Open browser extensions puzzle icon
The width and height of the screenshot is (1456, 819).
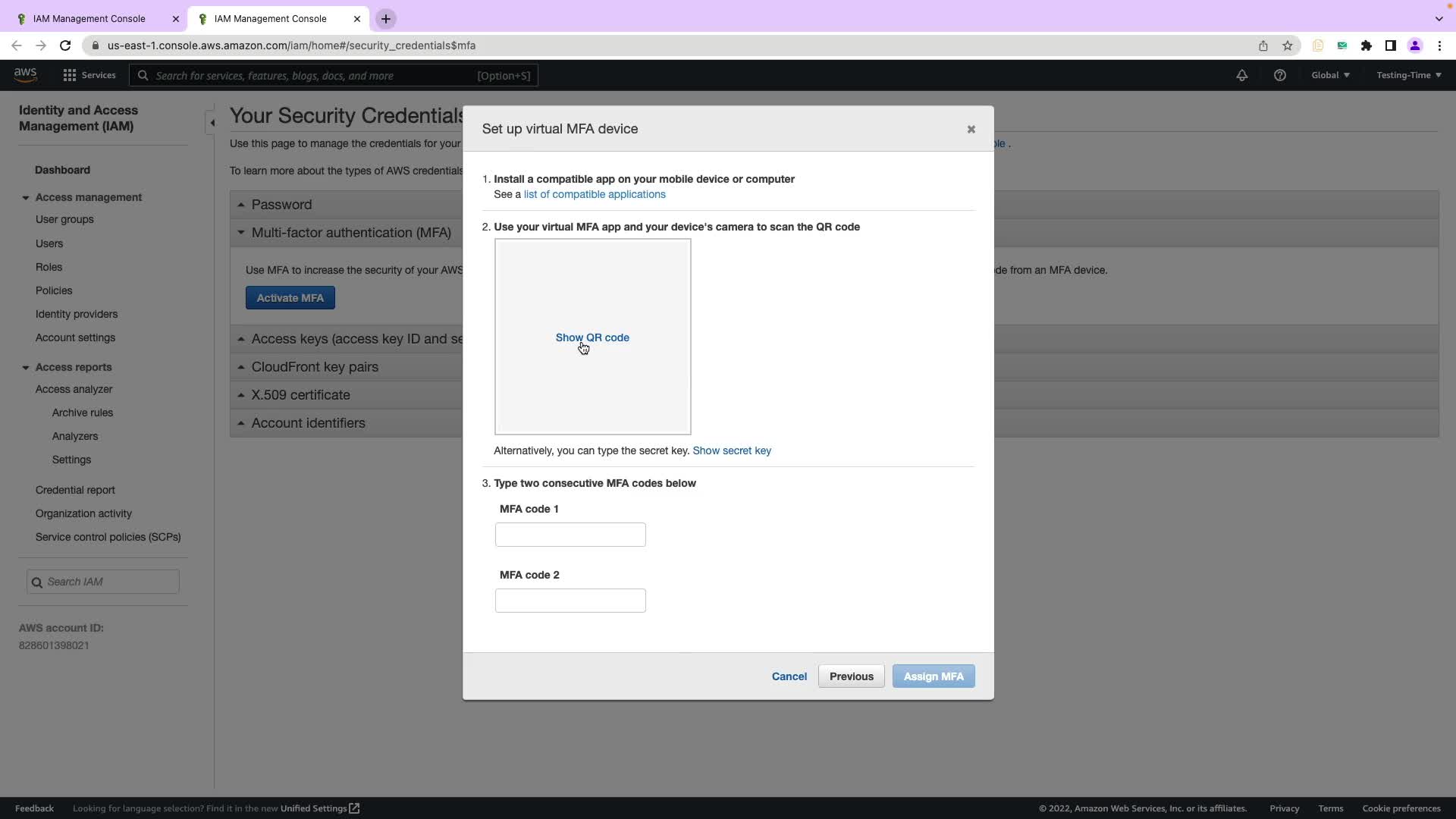(1366, 45)
